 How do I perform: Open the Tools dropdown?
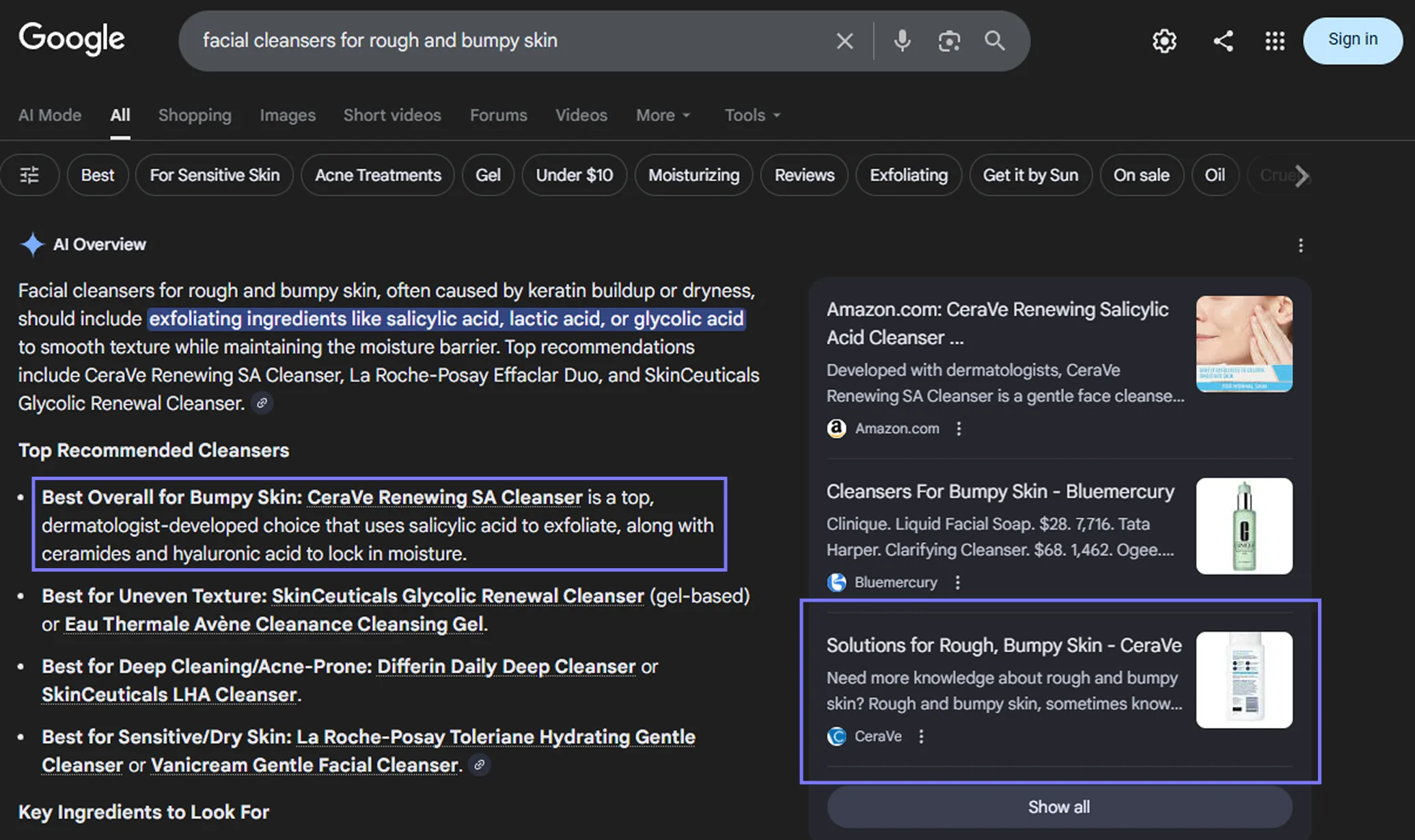click(x=752, y=115)
